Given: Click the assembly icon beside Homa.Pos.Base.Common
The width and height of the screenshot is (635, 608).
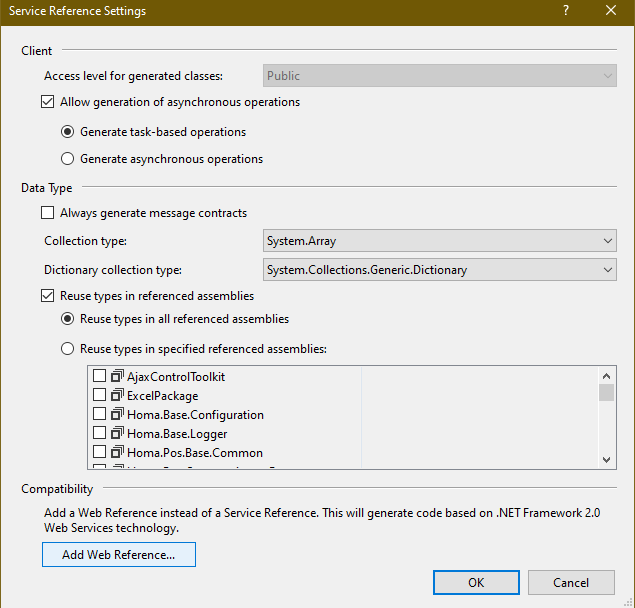Looking at the screenshot, I should pos(117,452).
